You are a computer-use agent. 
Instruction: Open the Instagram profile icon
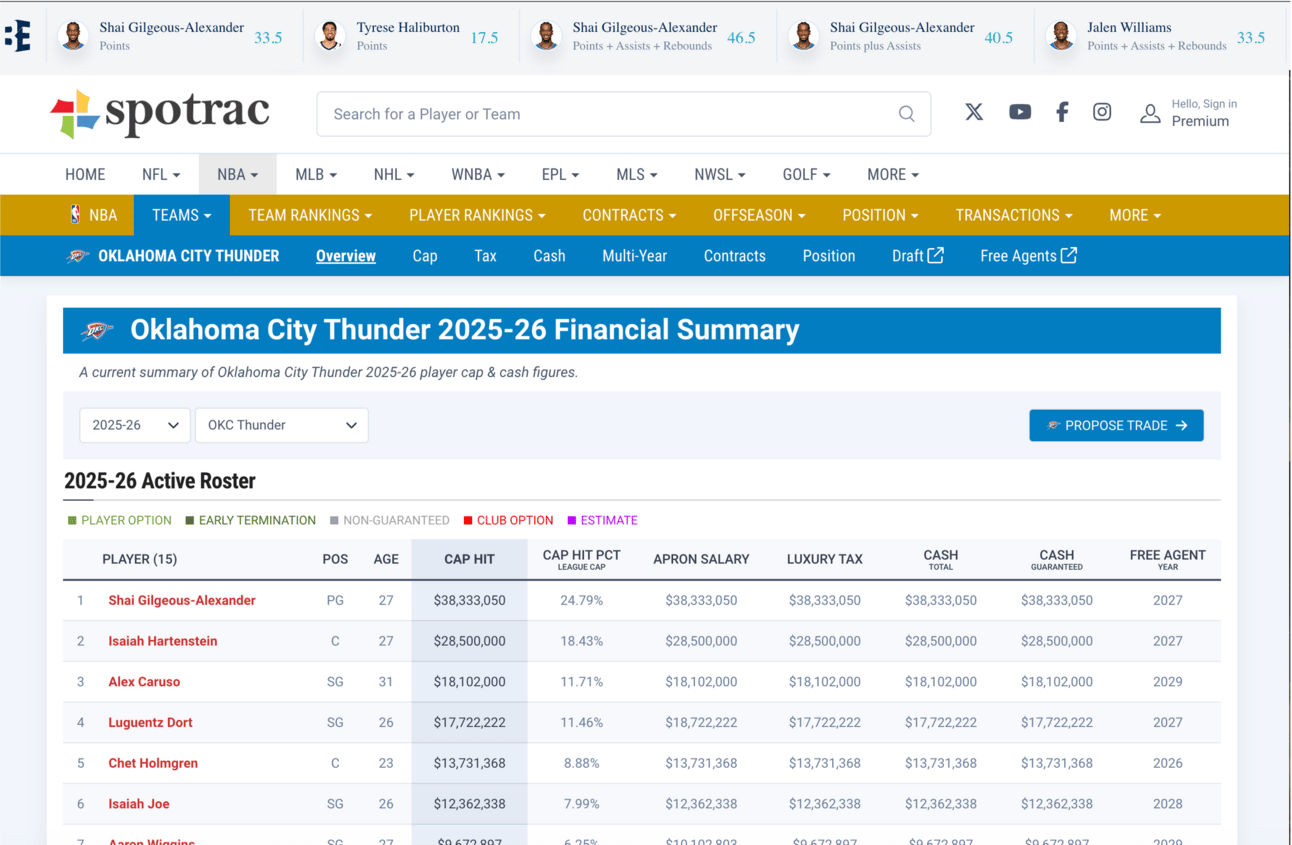pos(1102,112)
